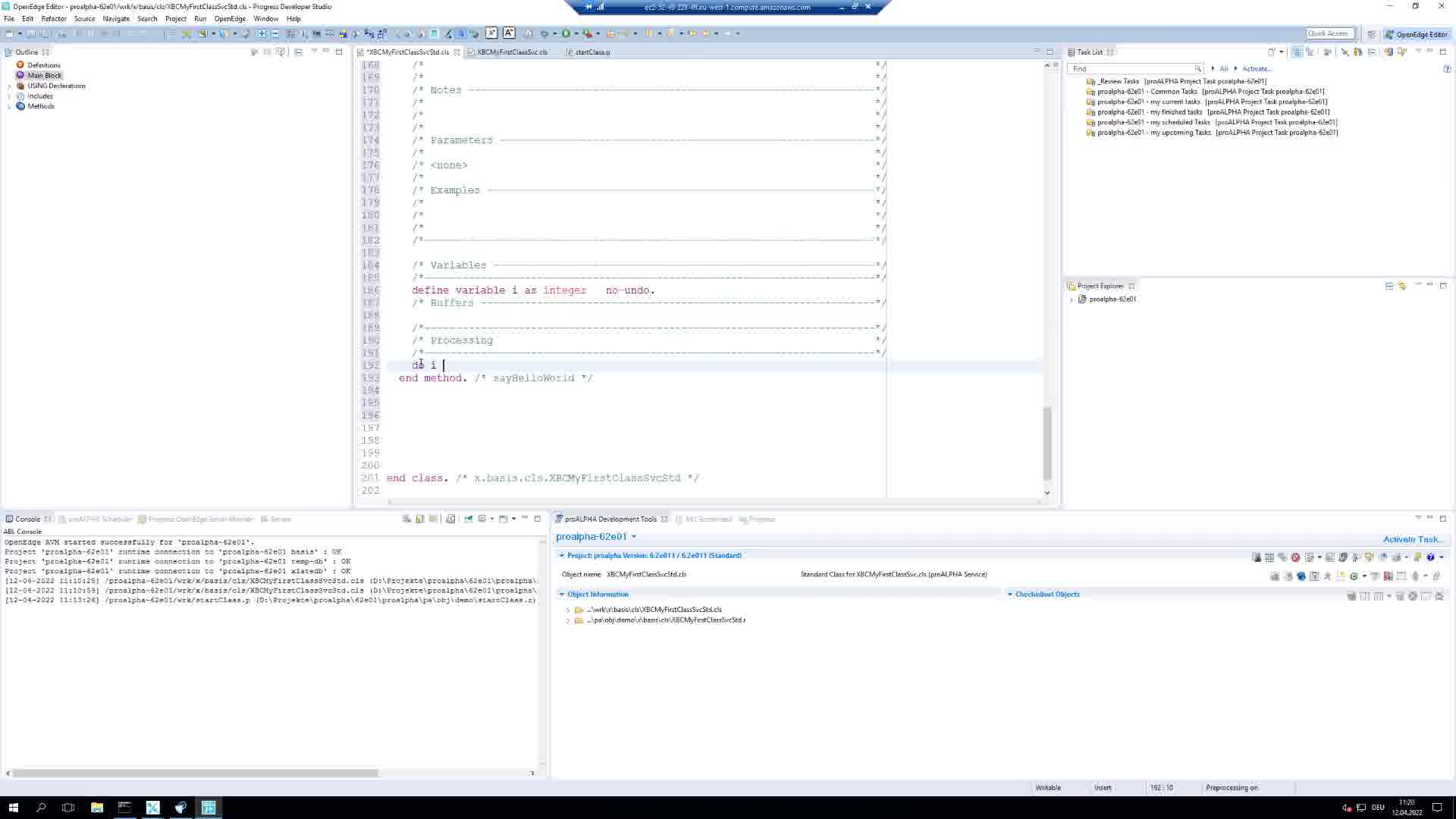Open the proalpha-62e01 project dropdown

point(634,537)
